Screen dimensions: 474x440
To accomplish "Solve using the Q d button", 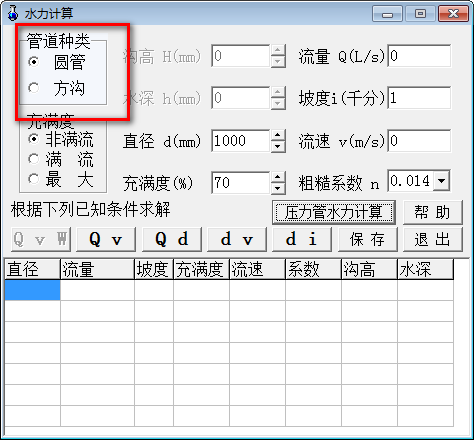I will point(172,239).
